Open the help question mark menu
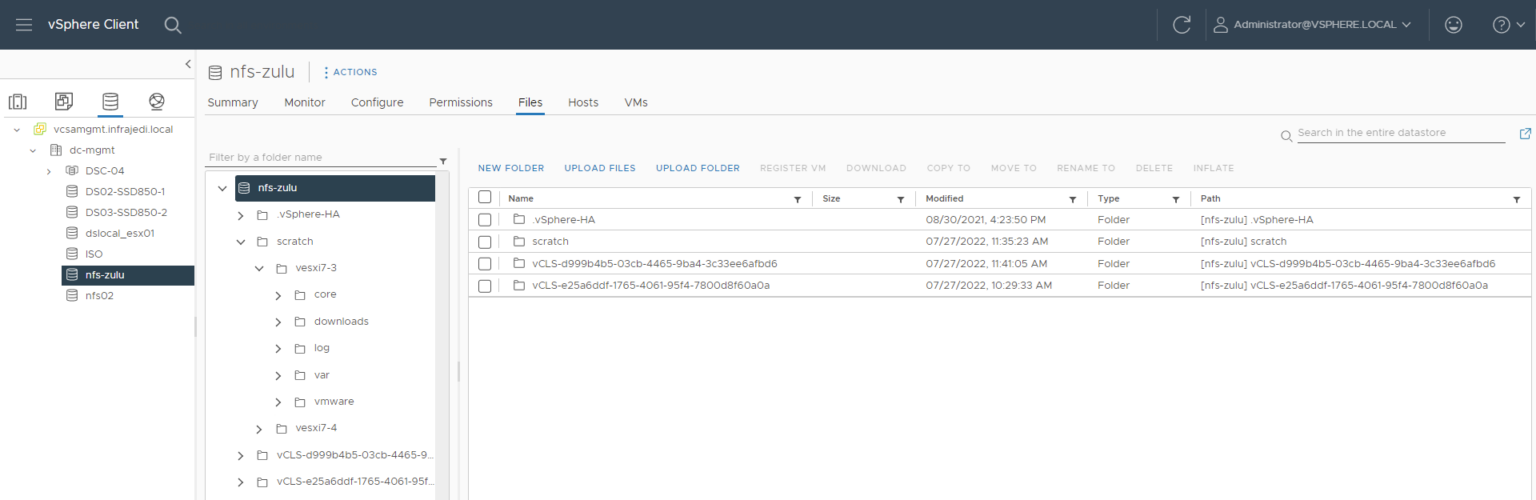 pyautogui.click(x=1507, y=24)
